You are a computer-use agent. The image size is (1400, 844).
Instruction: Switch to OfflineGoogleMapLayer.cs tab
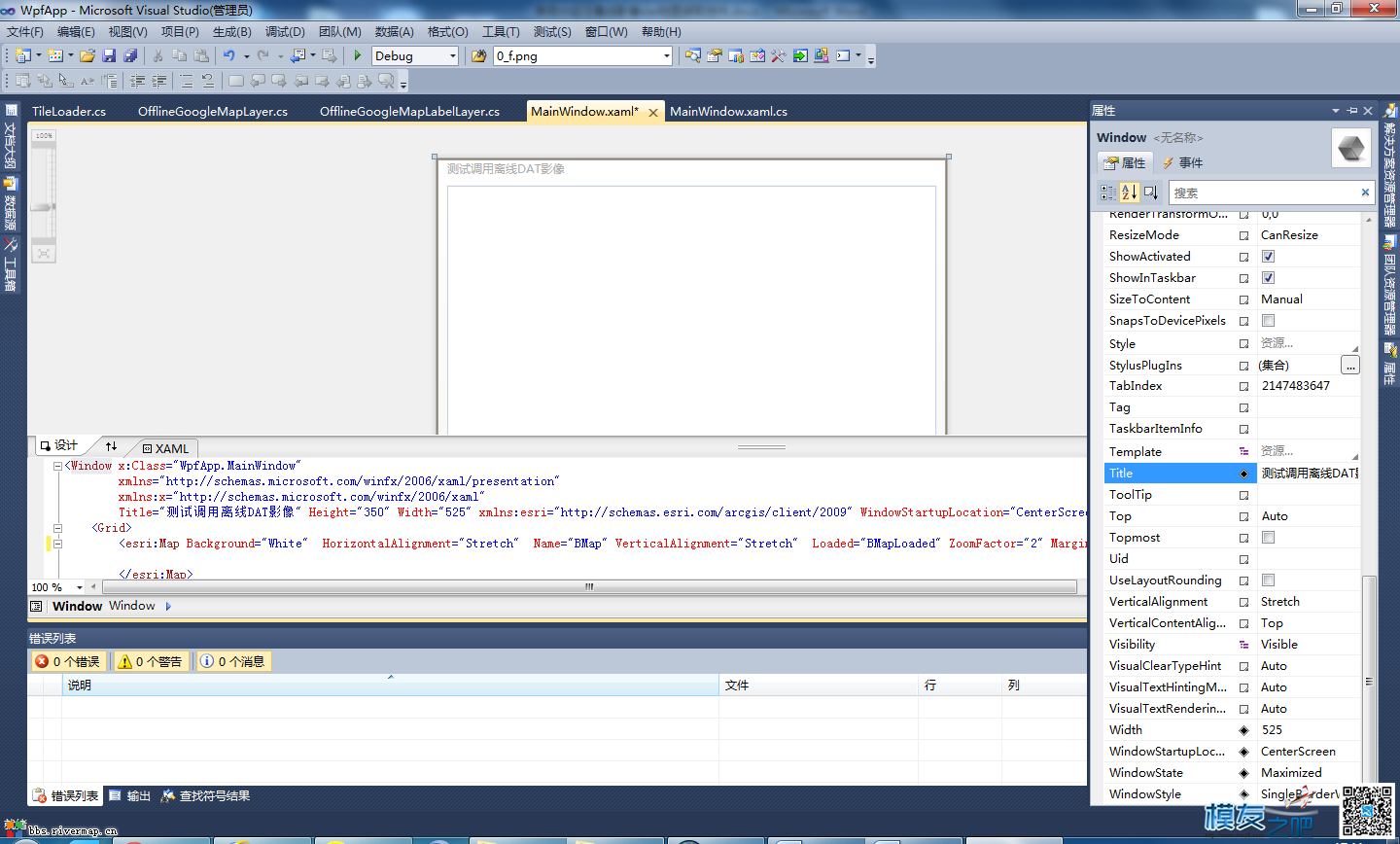213,112
